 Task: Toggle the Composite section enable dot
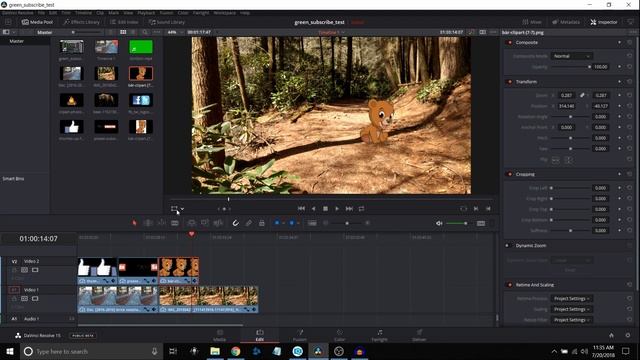point(509,42)
